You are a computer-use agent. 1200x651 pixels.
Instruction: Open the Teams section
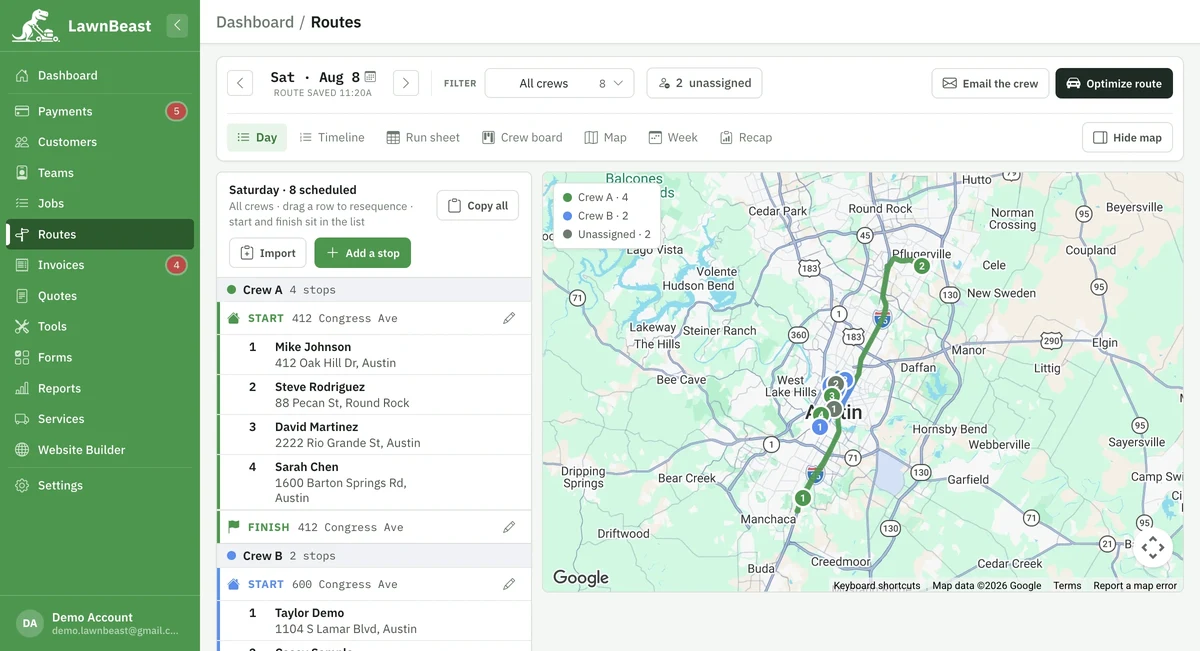[x=100, y=173]
